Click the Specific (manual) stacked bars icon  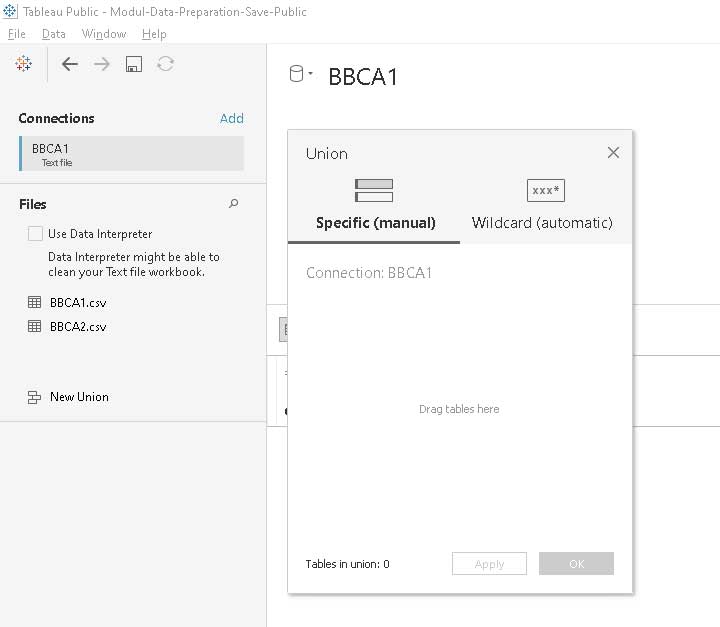pos(374,190)
